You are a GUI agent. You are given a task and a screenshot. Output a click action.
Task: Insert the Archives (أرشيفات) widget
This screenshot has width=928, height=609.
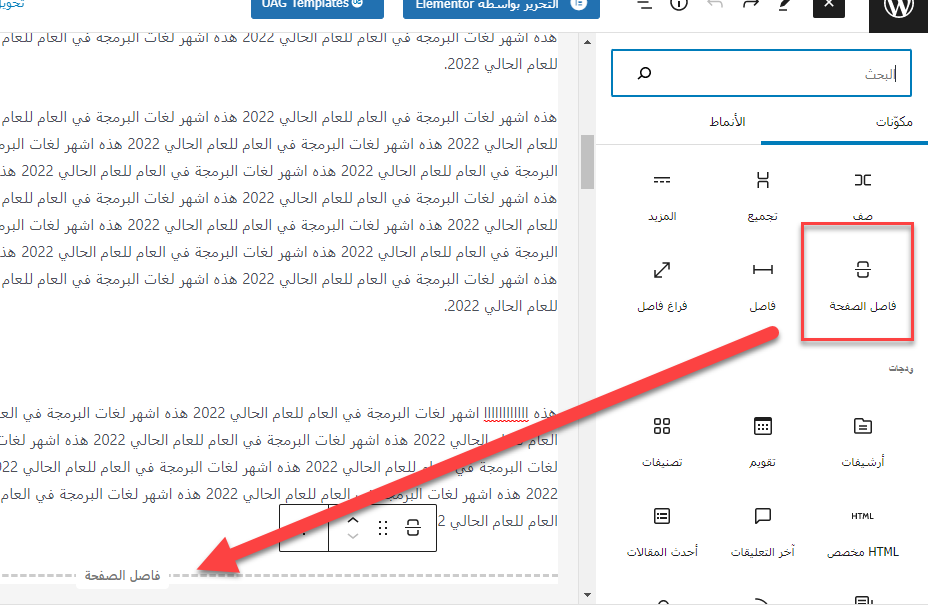(862, 439)
